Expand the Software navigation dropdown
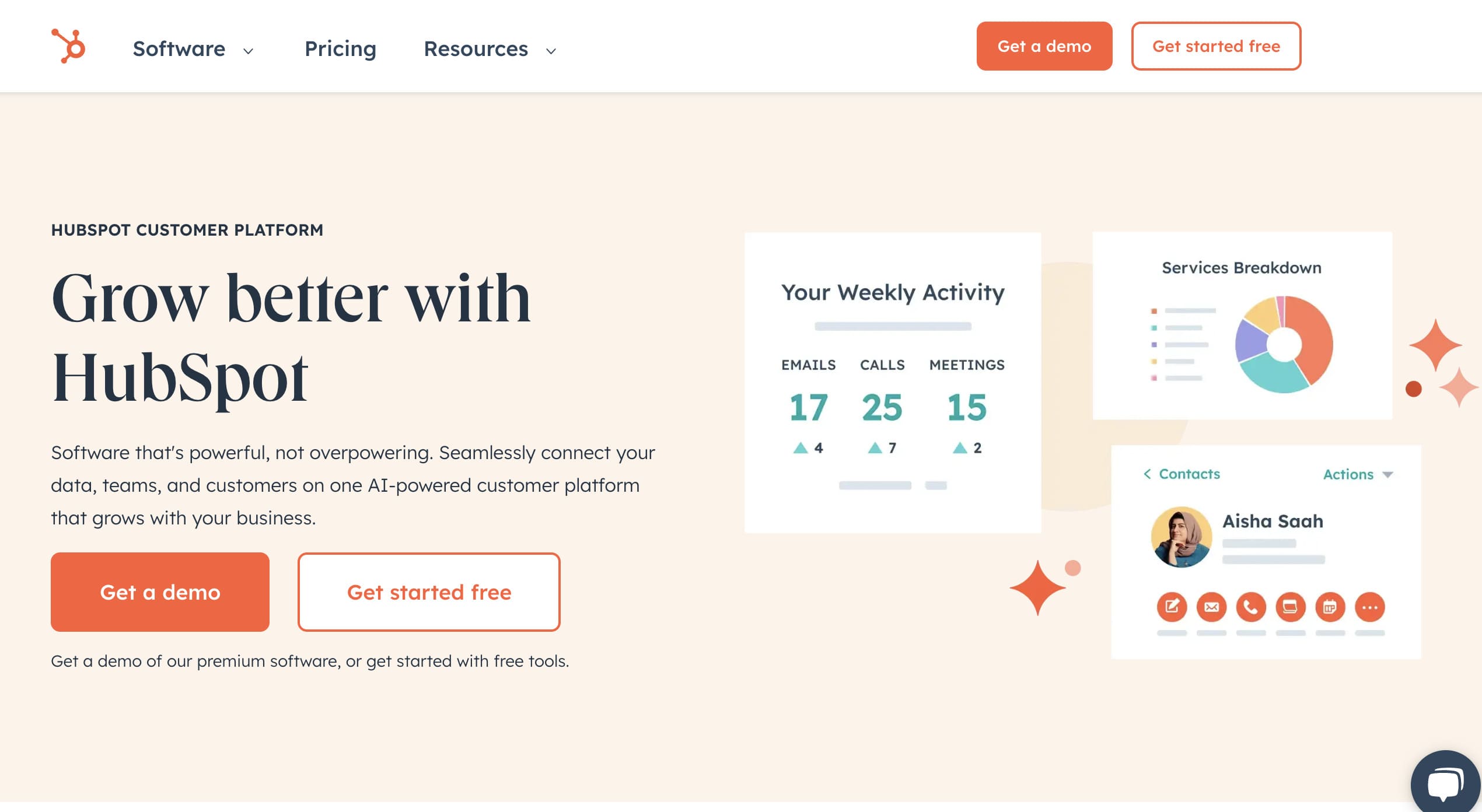Image resolution: width=1482 pixels, height=812 pixels. pyautogui.click(x=193, y=48)
